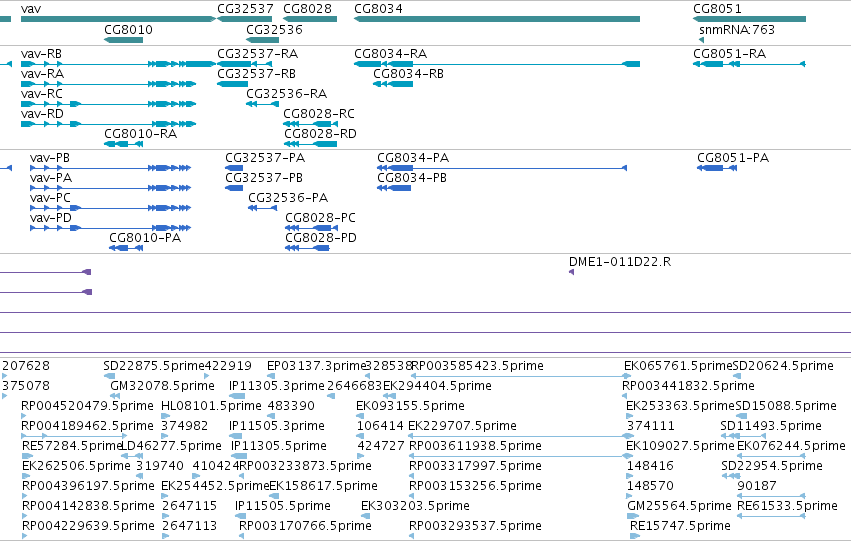Select the HL08101.5prime EST label

[x=212, y=406]
